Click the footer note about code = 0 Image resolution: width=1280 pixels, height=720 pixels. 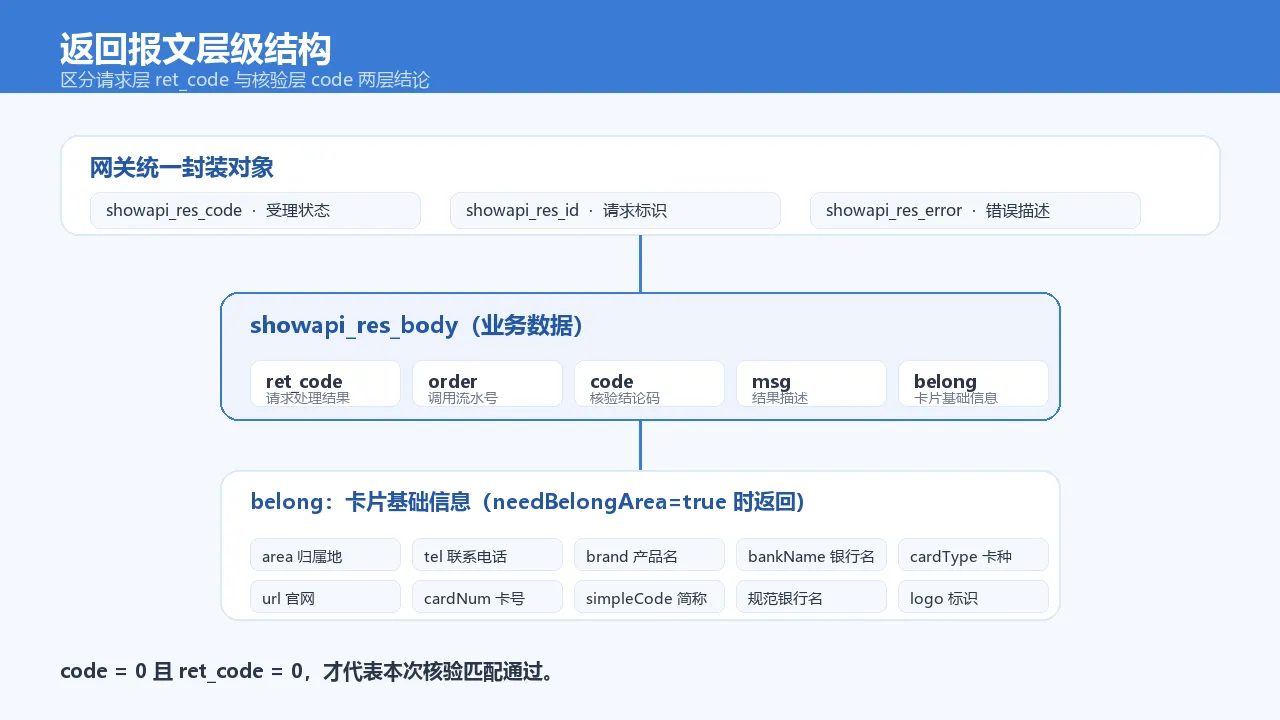pyautogui.click(x=307, y=671)
